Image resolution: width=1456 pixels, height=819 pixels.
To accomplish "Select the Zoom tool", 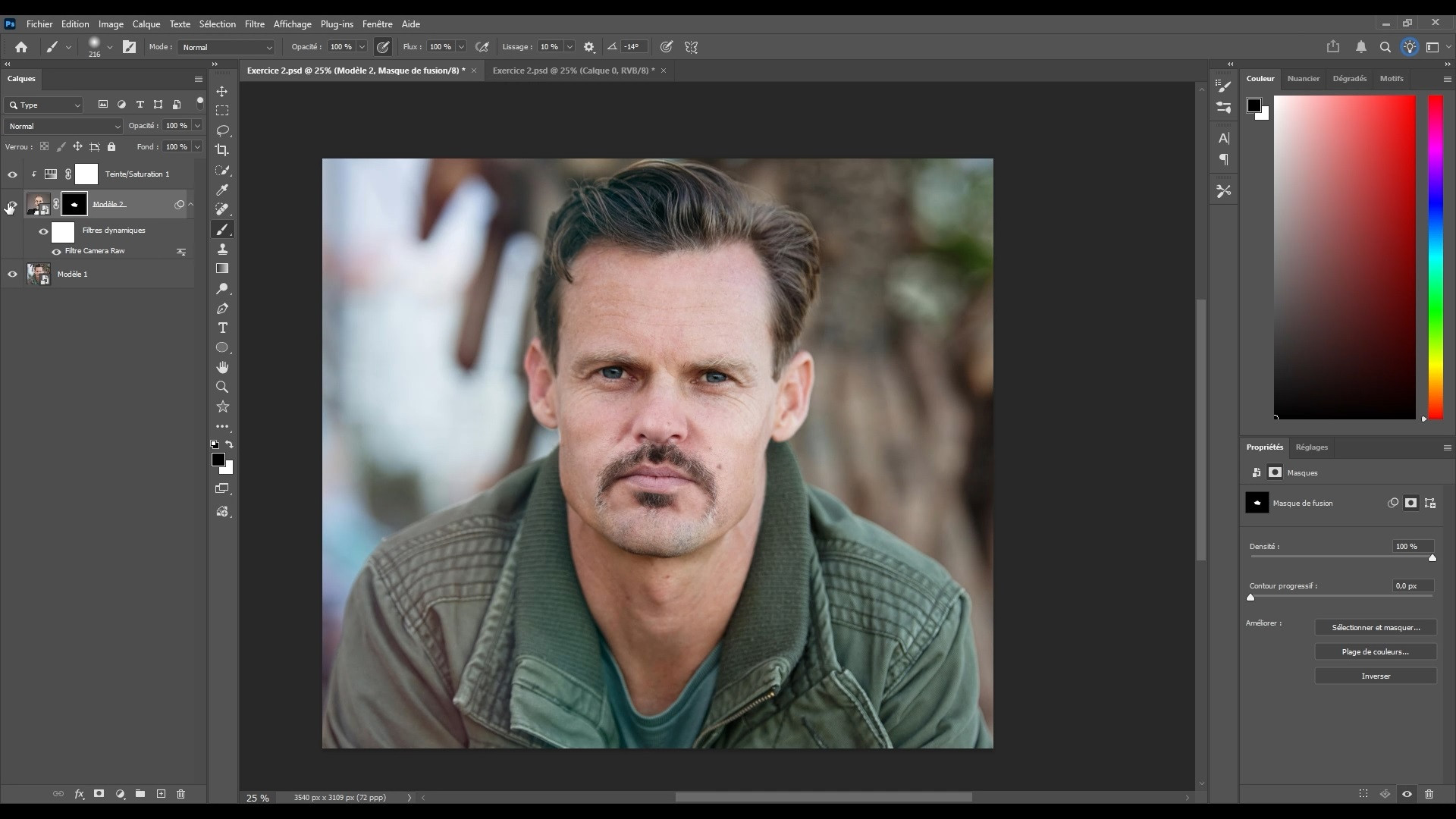I will (x=222, y=387).
